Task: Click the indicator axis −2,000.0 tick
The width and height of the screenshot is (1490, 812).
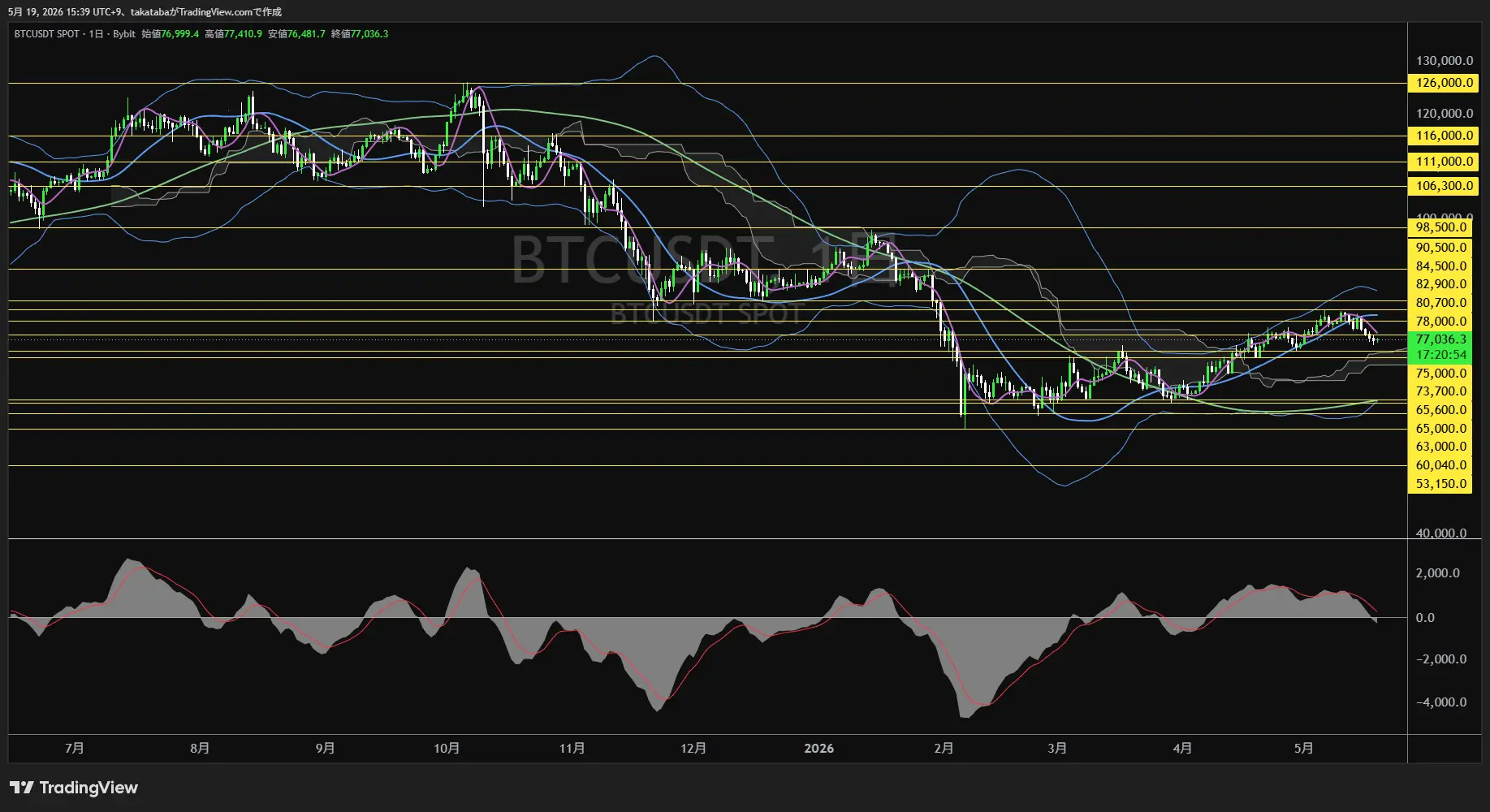Action: (1440, 659)
